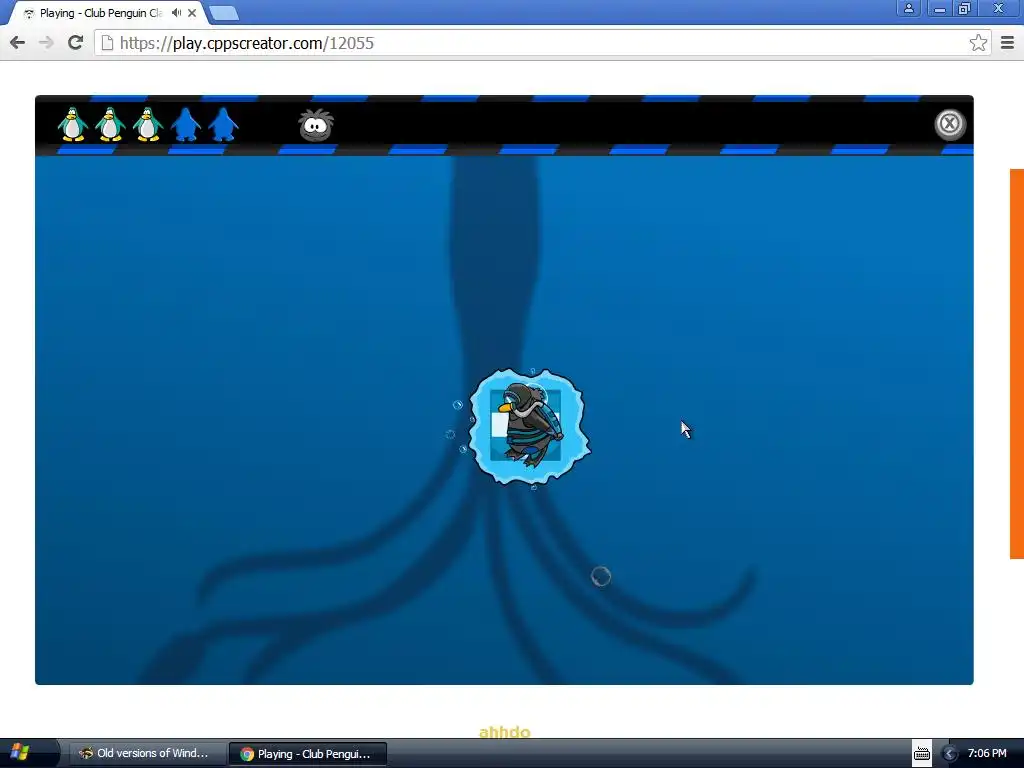Open the on-screen keyboard tray icon
This screenshot has height=768, width=1024.
[921, 753]
